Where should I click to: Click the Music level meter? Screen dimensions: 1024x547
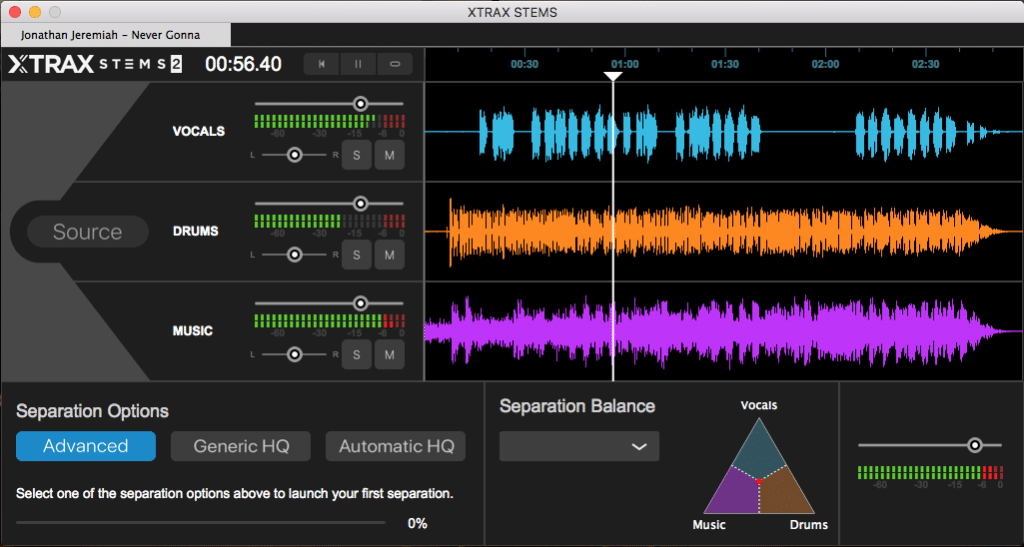coord(329,321)
